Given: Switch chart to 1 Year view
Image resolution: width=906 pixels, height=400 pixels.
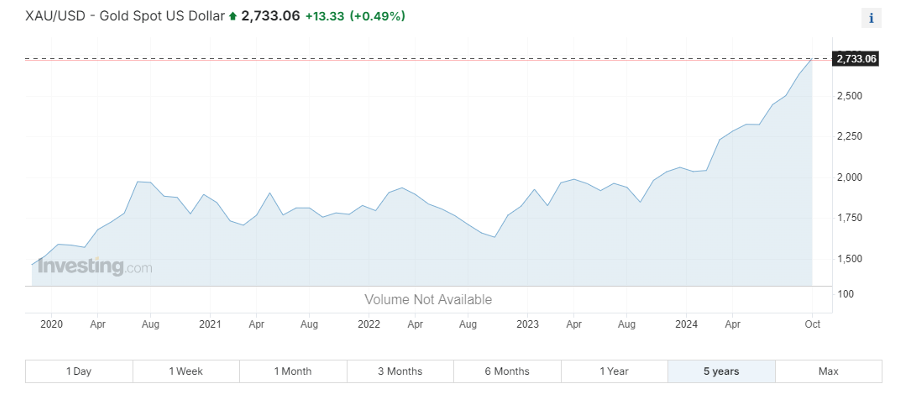Looking at the screenshot, I should pos(614,371).
